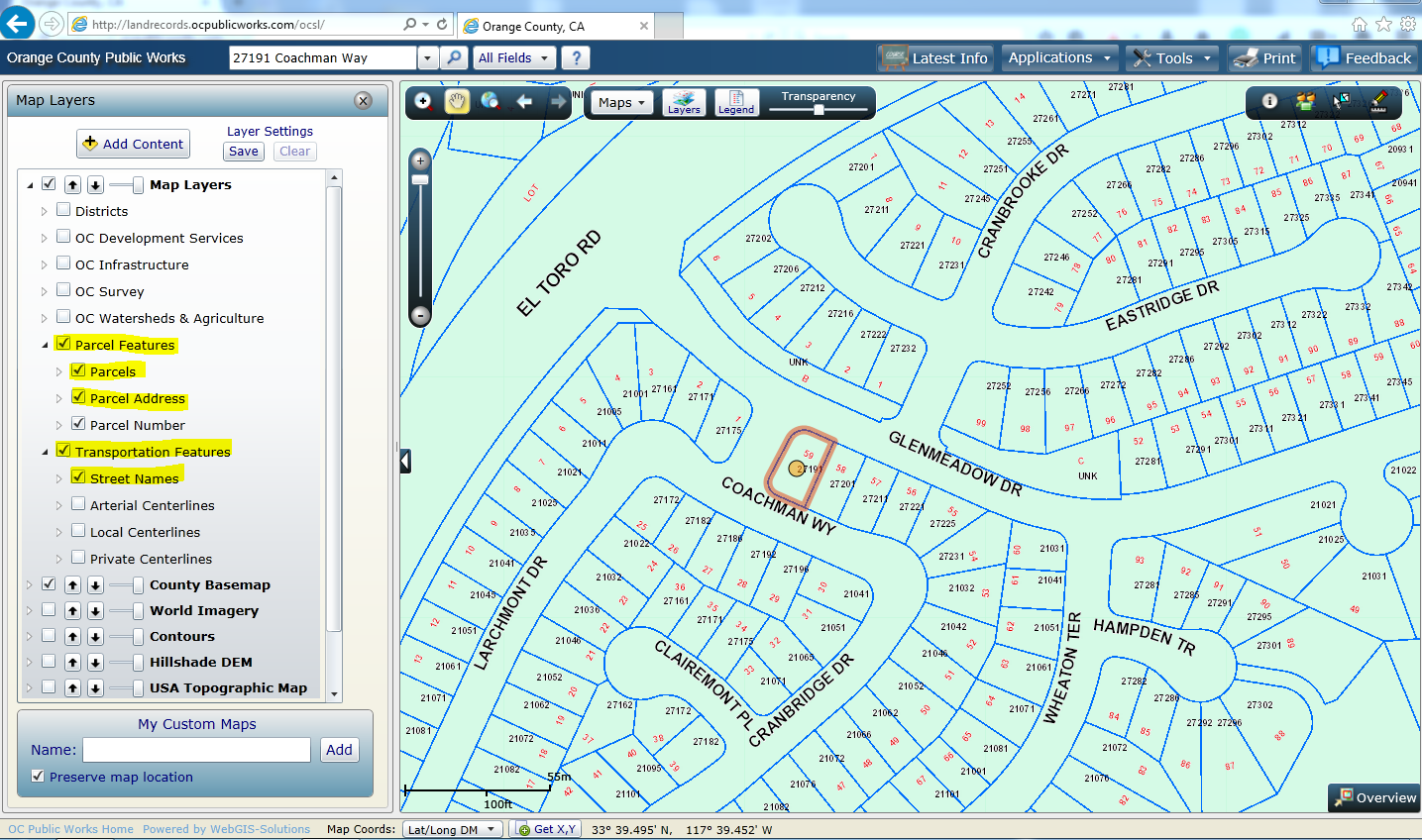Zoom out with the minus button
The image size is (1422, 840).
(420, 315)
